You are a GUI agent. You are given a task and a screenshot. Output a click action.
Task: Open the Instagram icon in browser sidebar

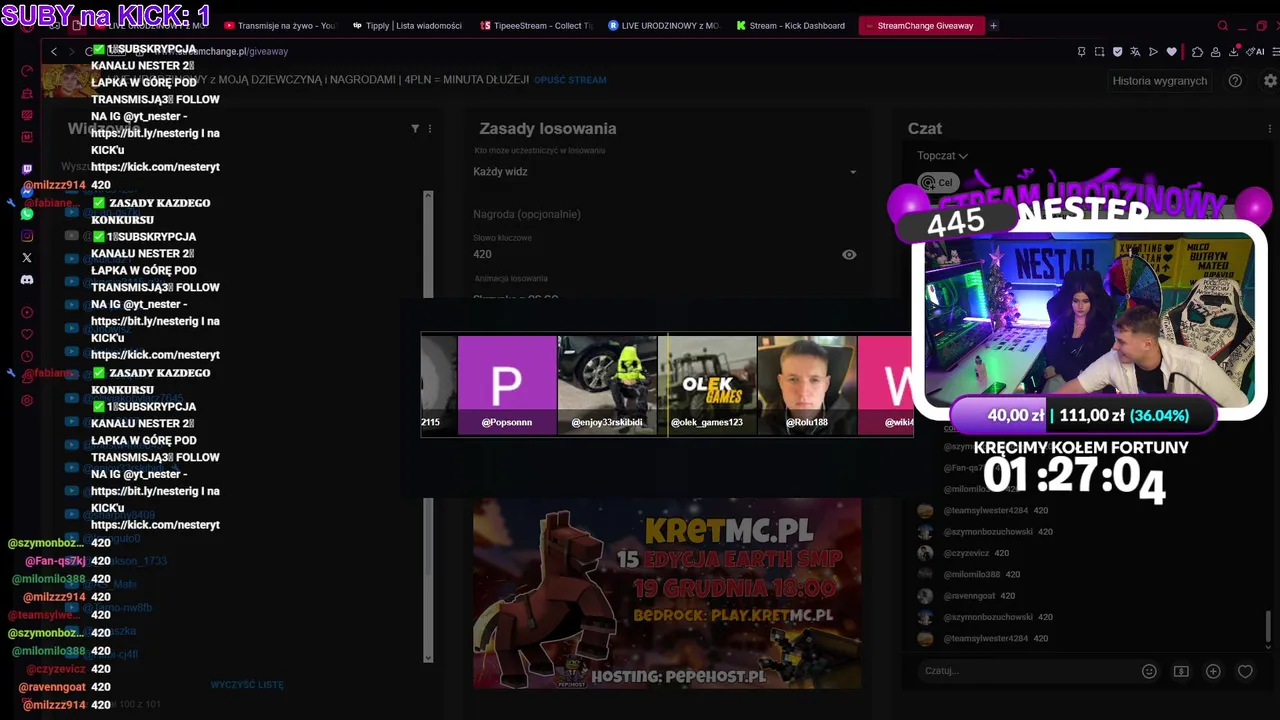pyautogui.click(x=27, y=236)
